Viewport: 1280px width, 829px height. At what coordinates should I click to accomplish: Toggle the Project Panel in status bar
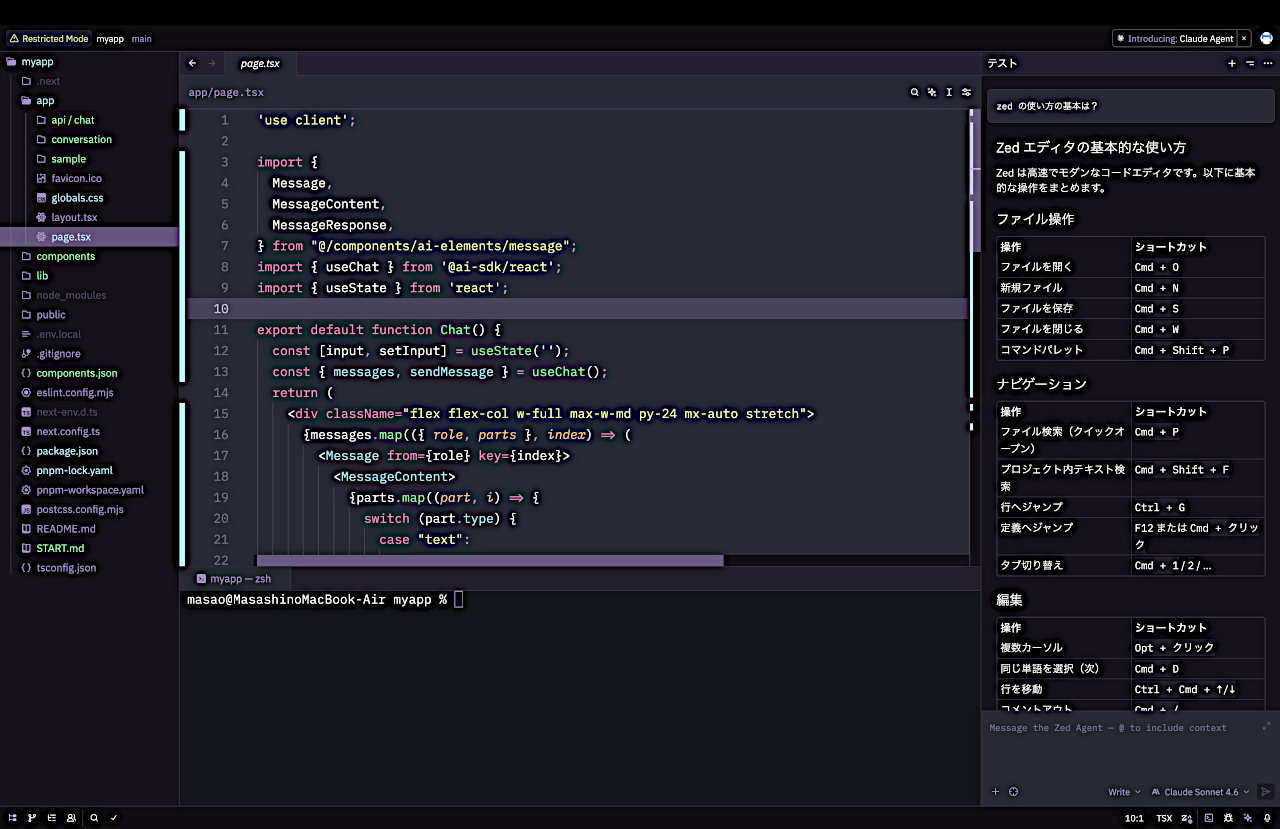[x=13, y=818]
